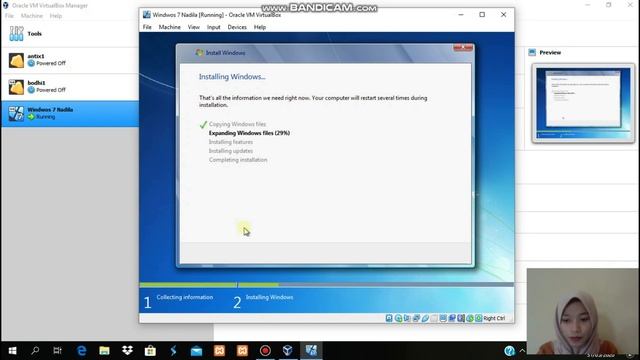Click the Bandicam red record taskbar icon

pyautogui.click(x=265, y=351)
